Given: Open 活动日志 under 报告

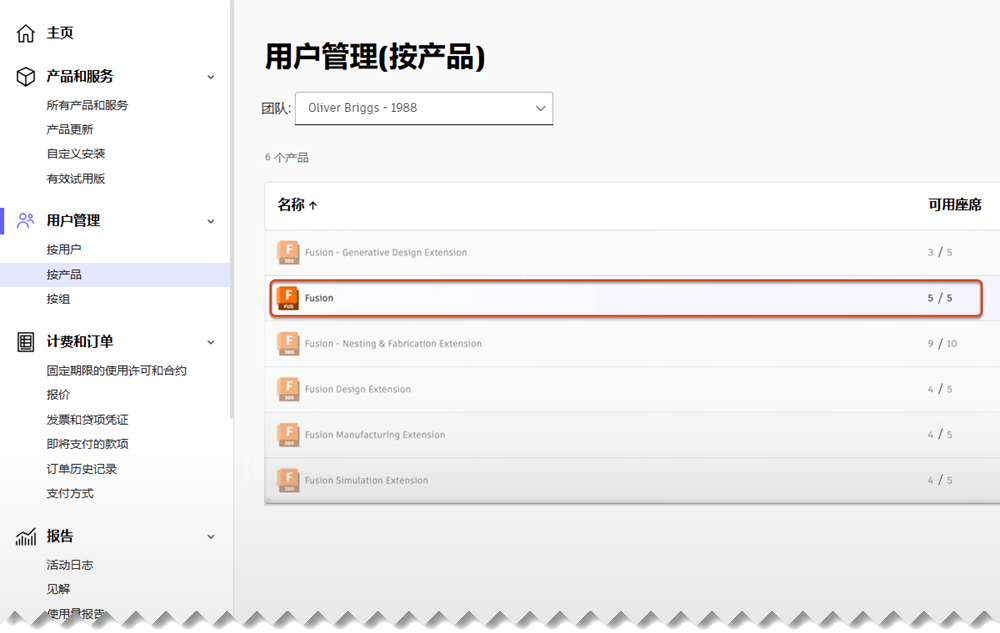Looking at the screenshot, I should coord(70,565).
